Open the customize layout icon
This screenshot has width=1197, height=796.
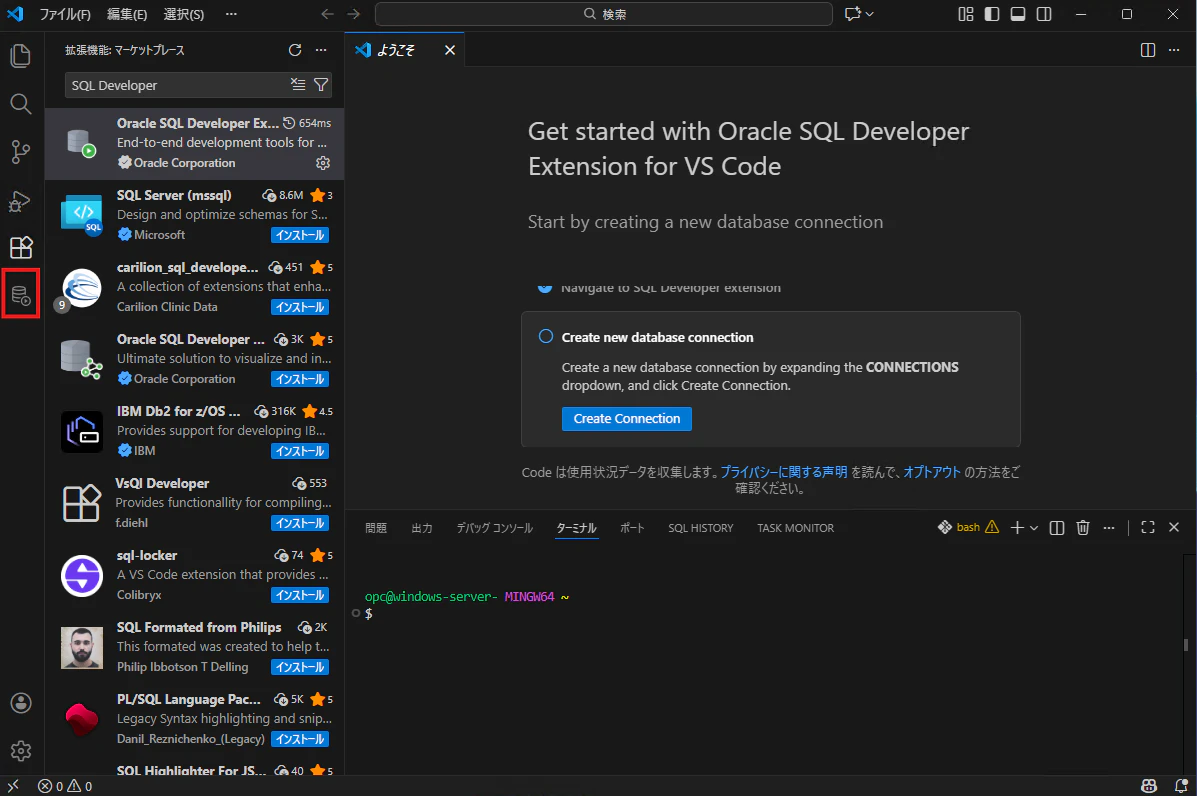pos(966,14)
